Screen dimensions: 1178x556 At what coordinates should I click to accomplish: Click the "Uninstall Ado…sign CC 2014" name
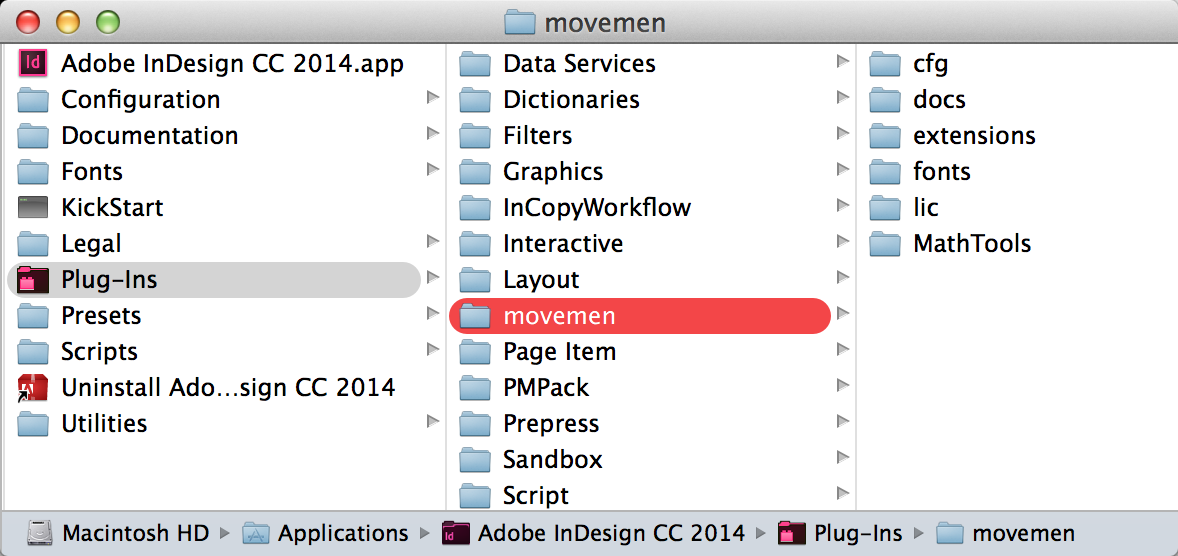click(x=228, y=388)
